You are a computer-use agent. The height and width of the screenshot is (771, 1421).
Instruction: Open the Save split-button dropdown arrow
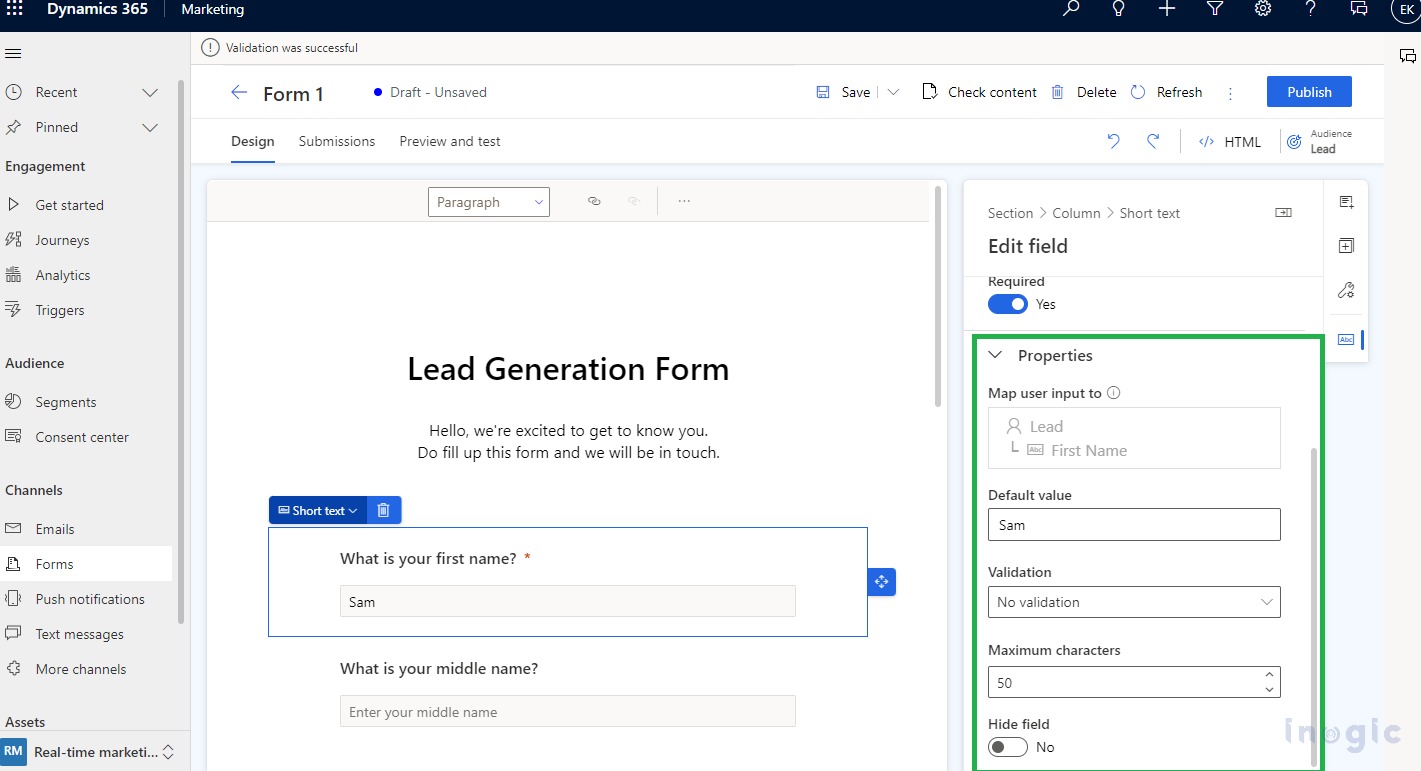point(894,92)
